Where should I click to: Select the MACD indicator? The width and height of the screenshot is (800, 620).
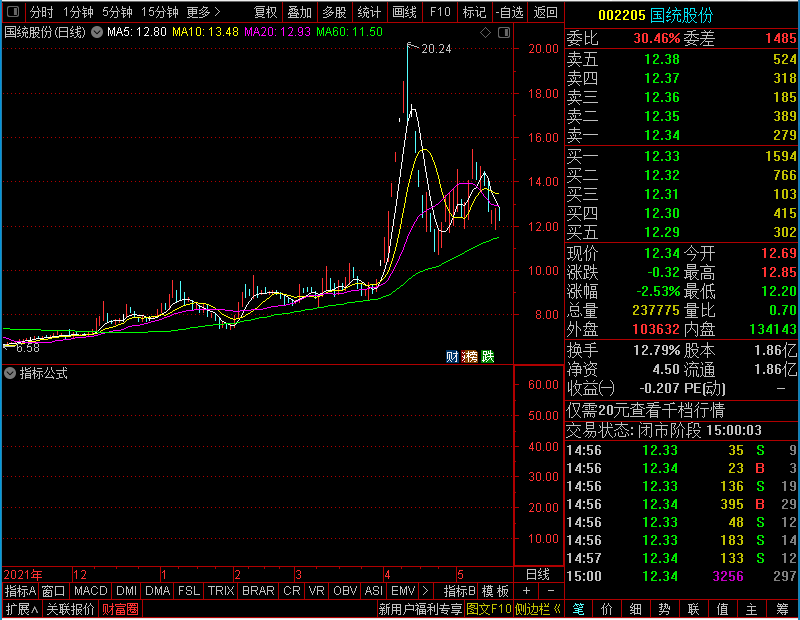pos(90,591)
